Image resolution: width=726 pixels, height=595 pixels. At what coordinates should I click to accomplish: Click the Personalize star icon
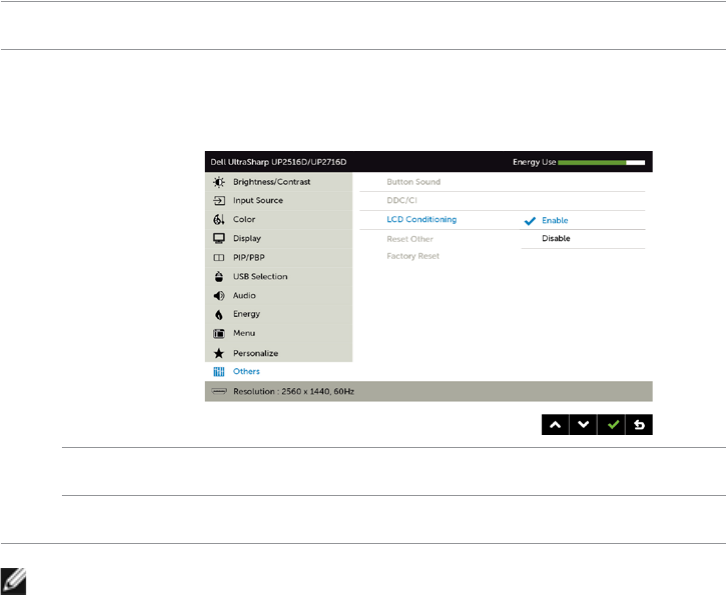219,353
